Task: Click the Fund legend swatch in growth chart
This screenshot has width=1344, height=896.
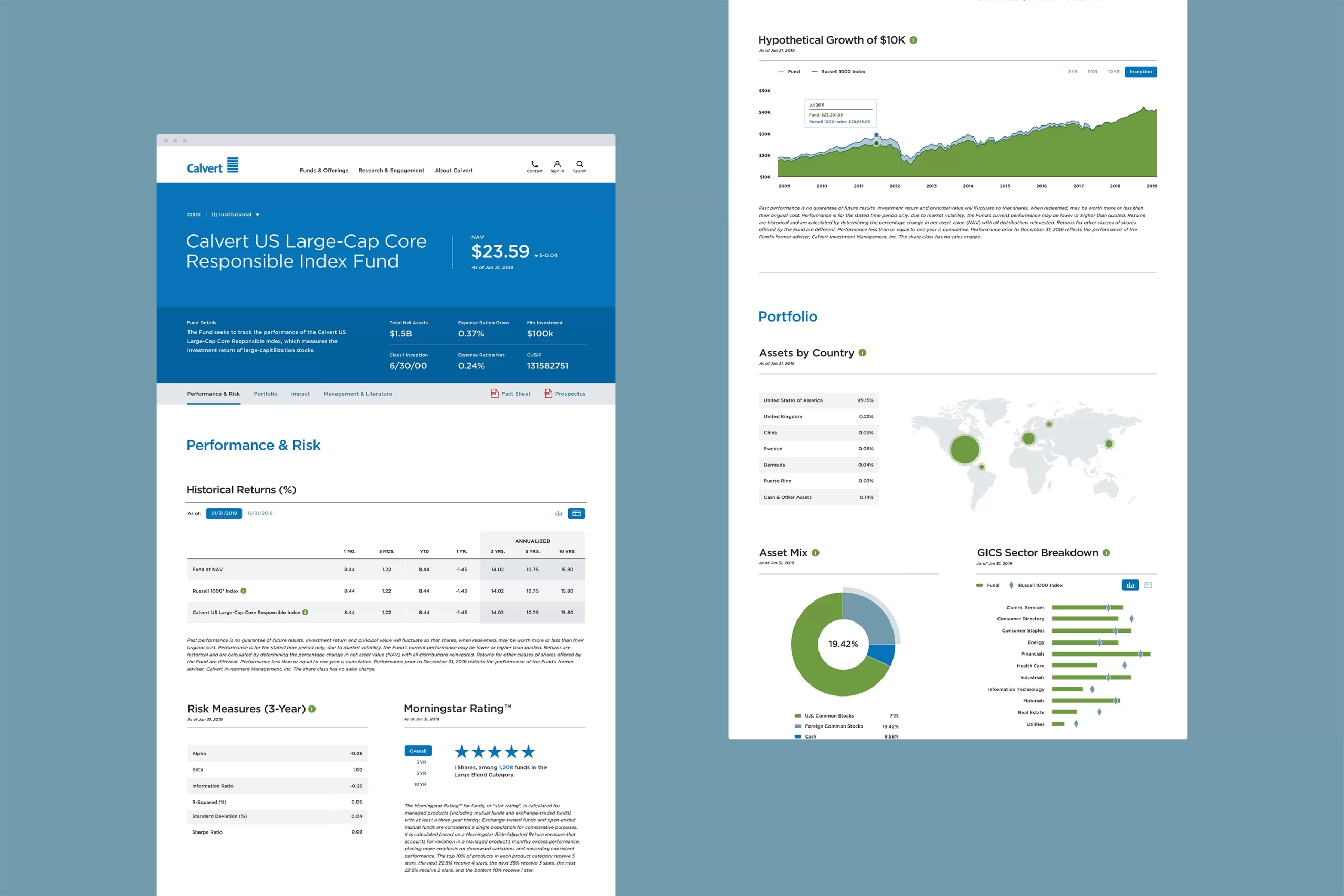Action: (x=781, y=72)
